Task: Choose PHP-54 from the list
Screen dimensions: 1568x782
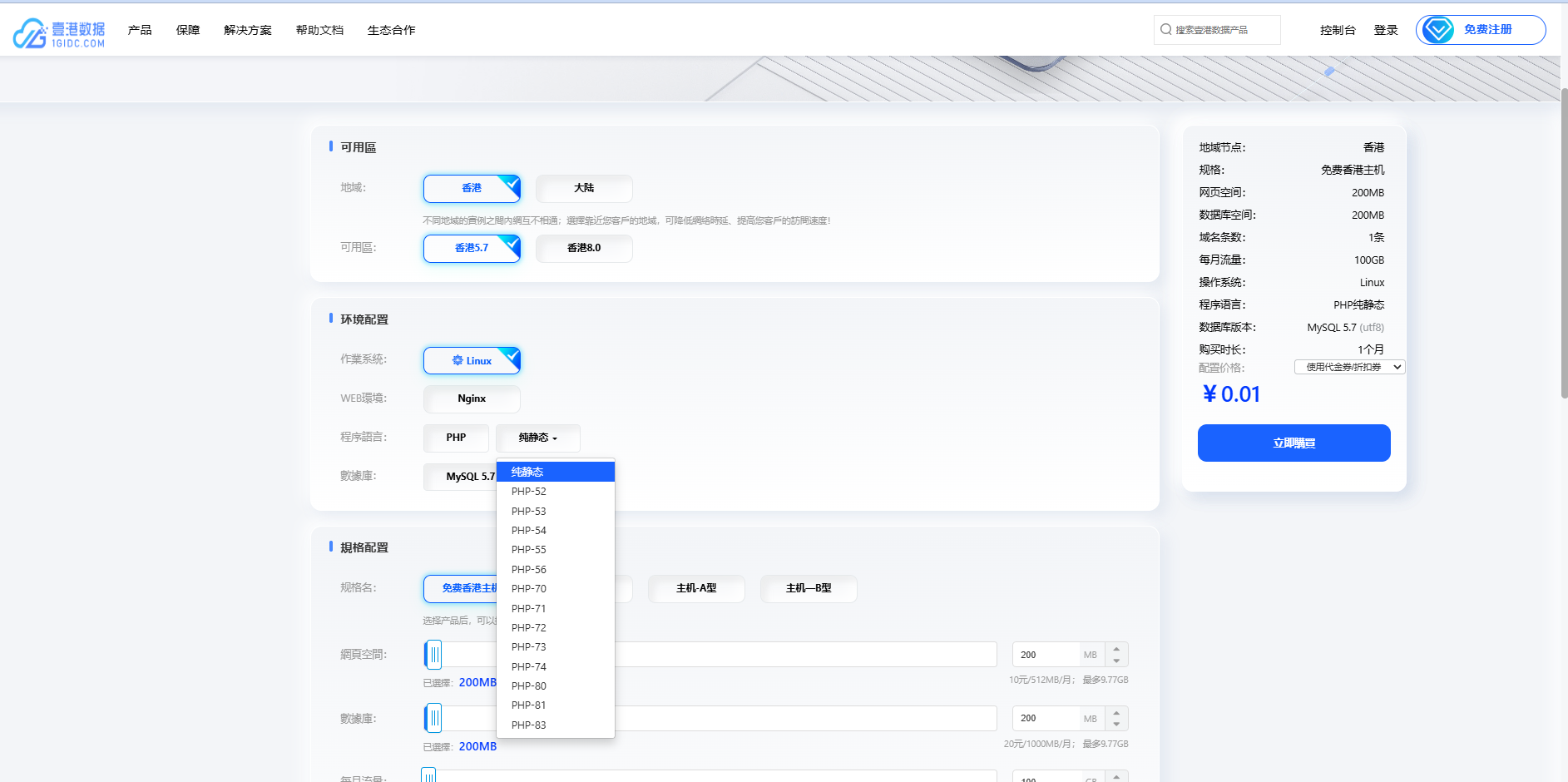Action: [556, 531]
